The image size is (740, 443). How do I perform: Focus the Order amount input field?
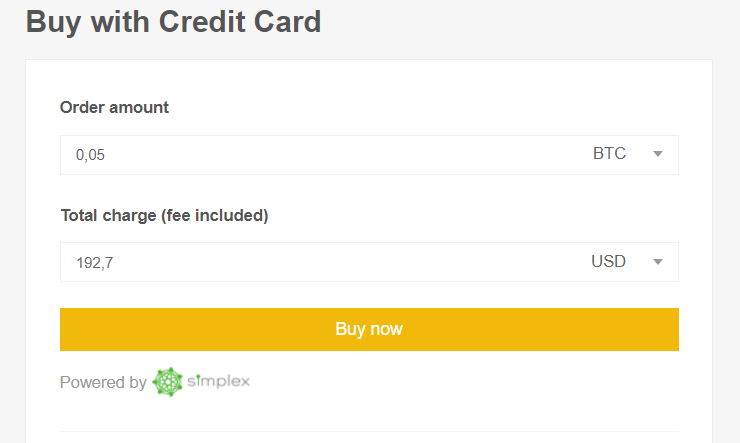pos(369,155)
